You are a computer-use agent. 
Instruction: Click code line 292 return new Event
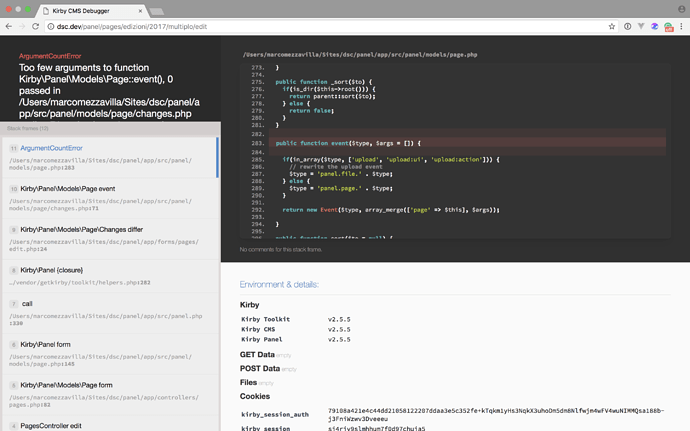click(x=391, y=210)
